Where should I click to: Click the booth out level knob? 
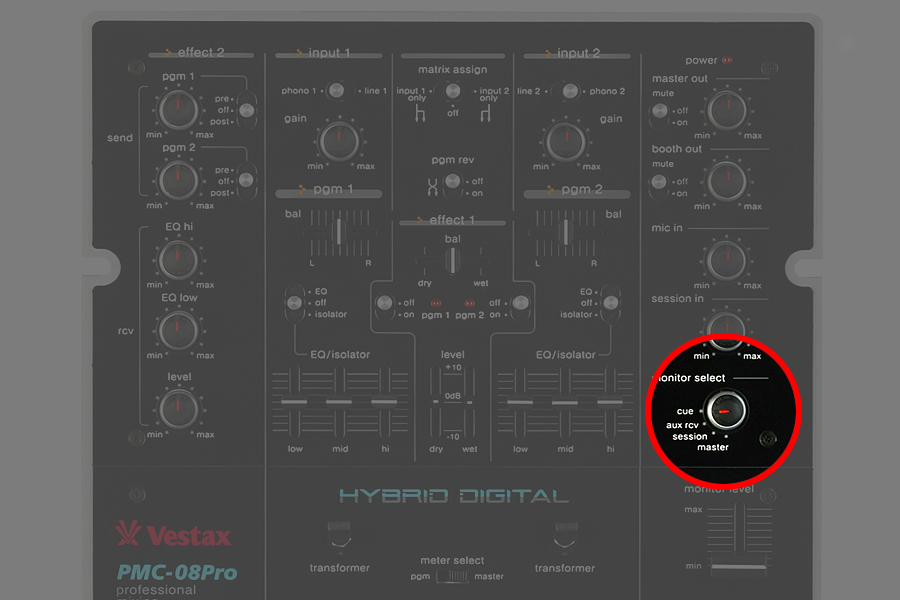point(727,180)
